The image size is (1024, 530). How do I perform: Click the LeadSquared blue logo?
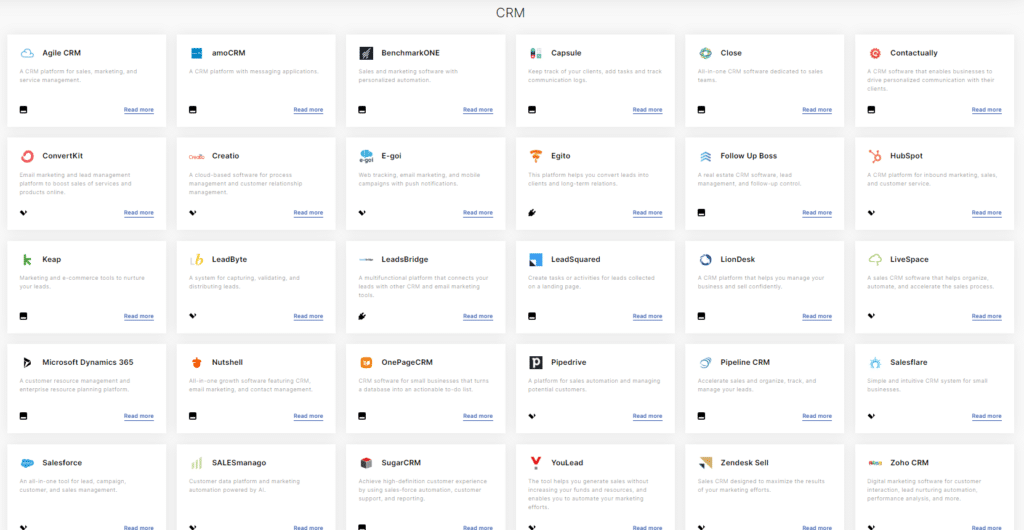pyautogui.click(x=536, y=260)
